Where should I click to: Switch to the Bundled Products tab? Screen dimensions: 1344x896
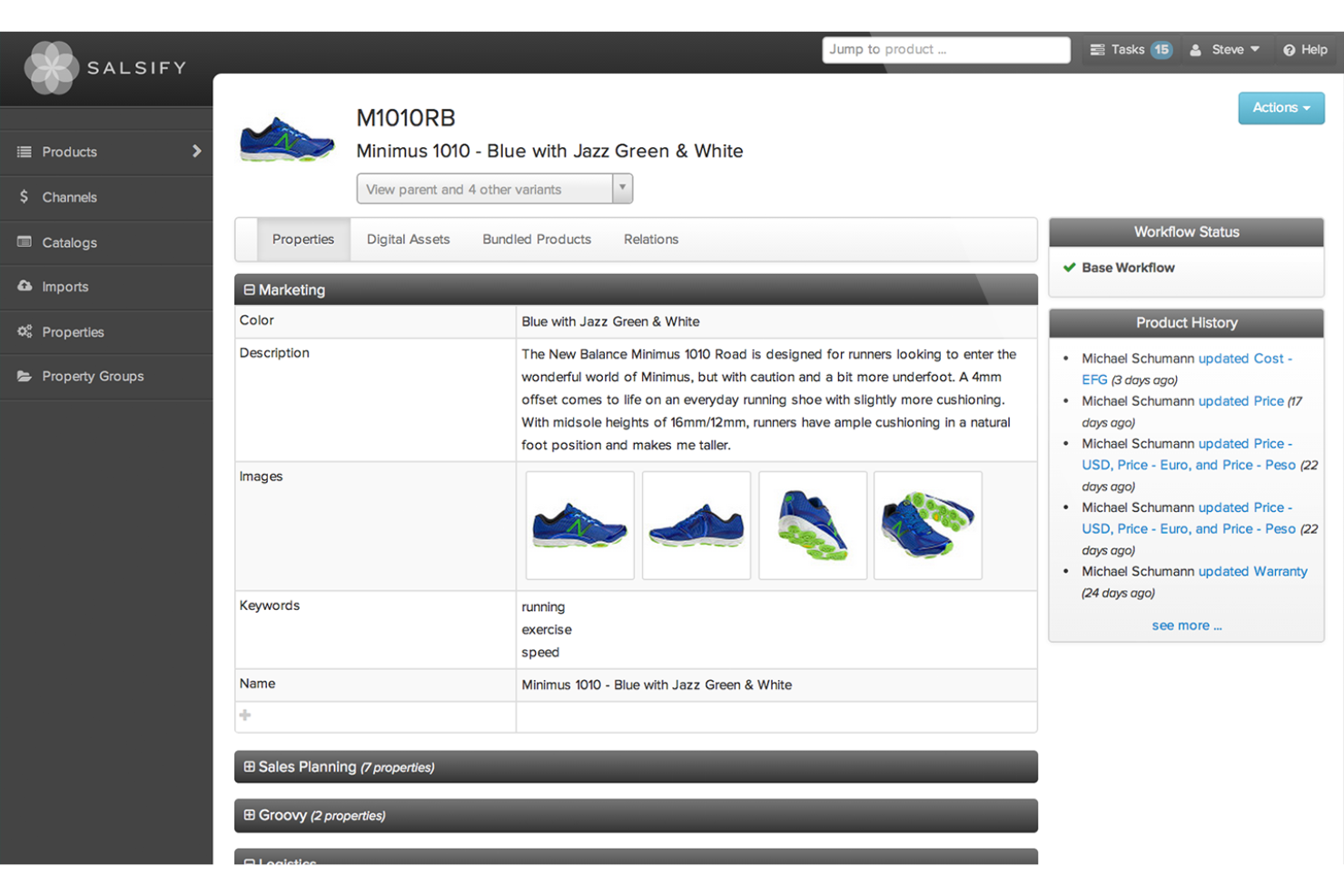[537, 240]
